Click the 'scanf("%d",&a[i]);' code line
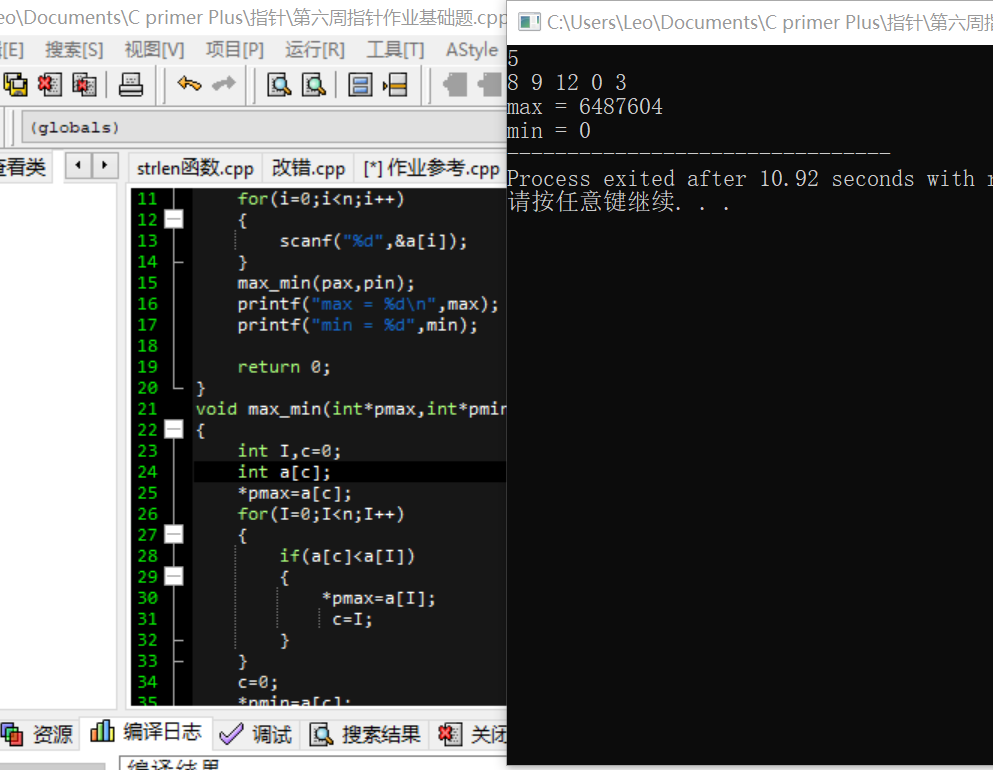 pos(373,241)
